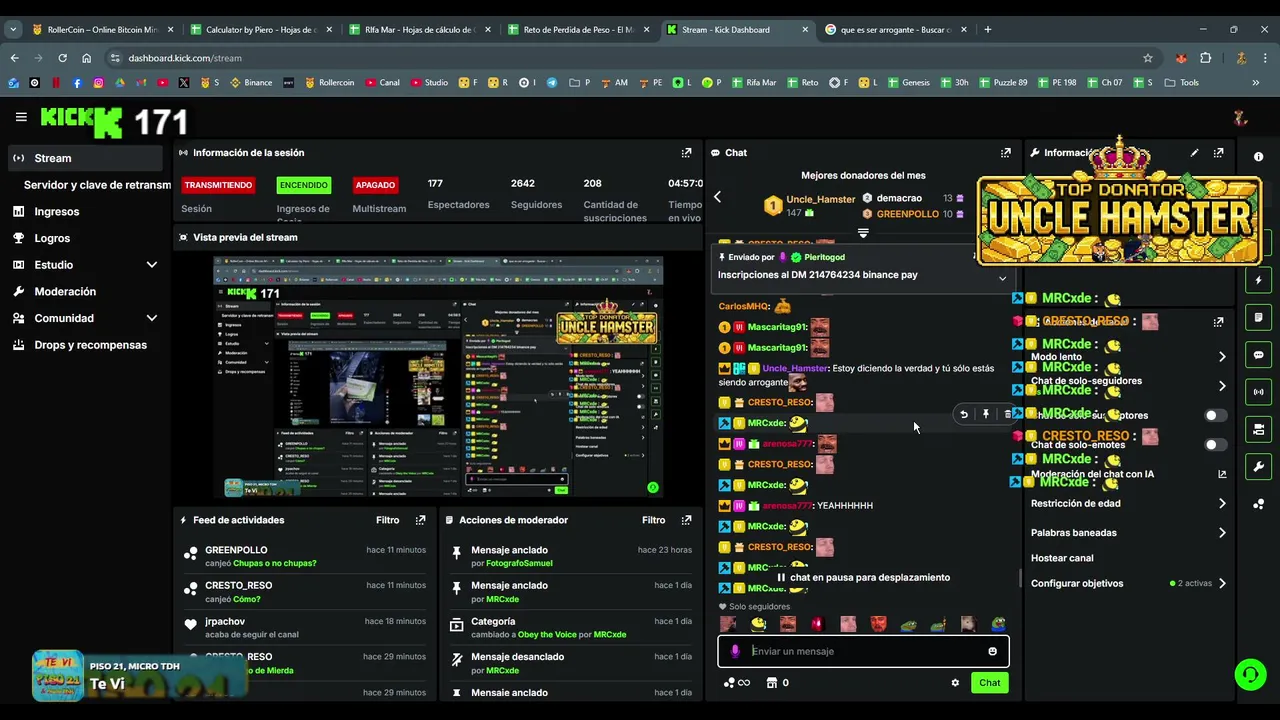Open Moderación del chat con IA link

1222,474
